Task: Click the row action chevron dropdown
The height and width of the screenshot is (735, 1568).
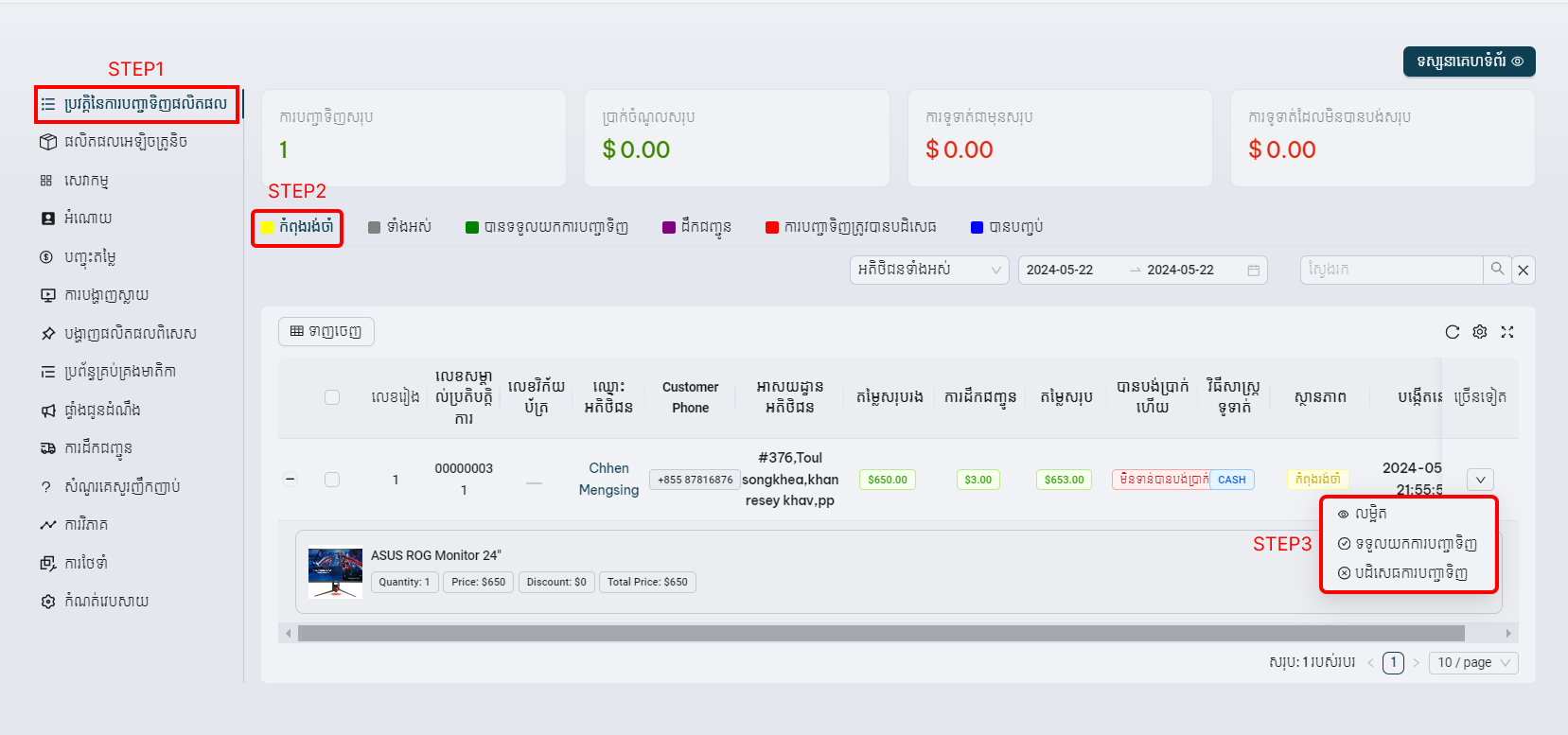Action: click(1481, 480)
